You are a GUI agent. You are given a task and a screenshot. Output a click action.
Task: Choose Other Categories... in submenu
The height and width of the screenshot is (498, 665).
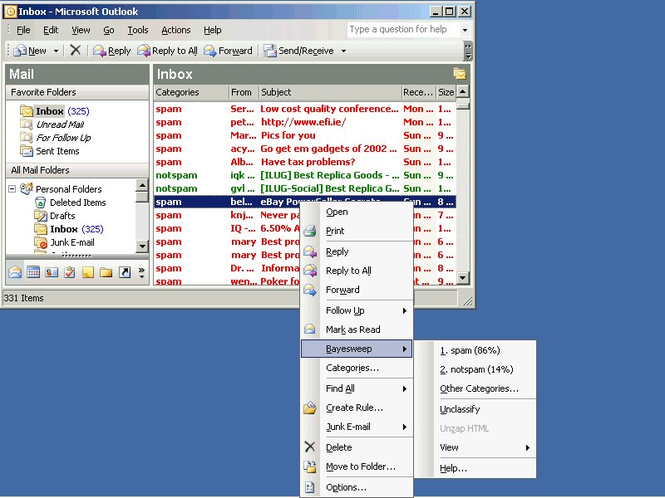pyautogui.click(x=475, y=389)
